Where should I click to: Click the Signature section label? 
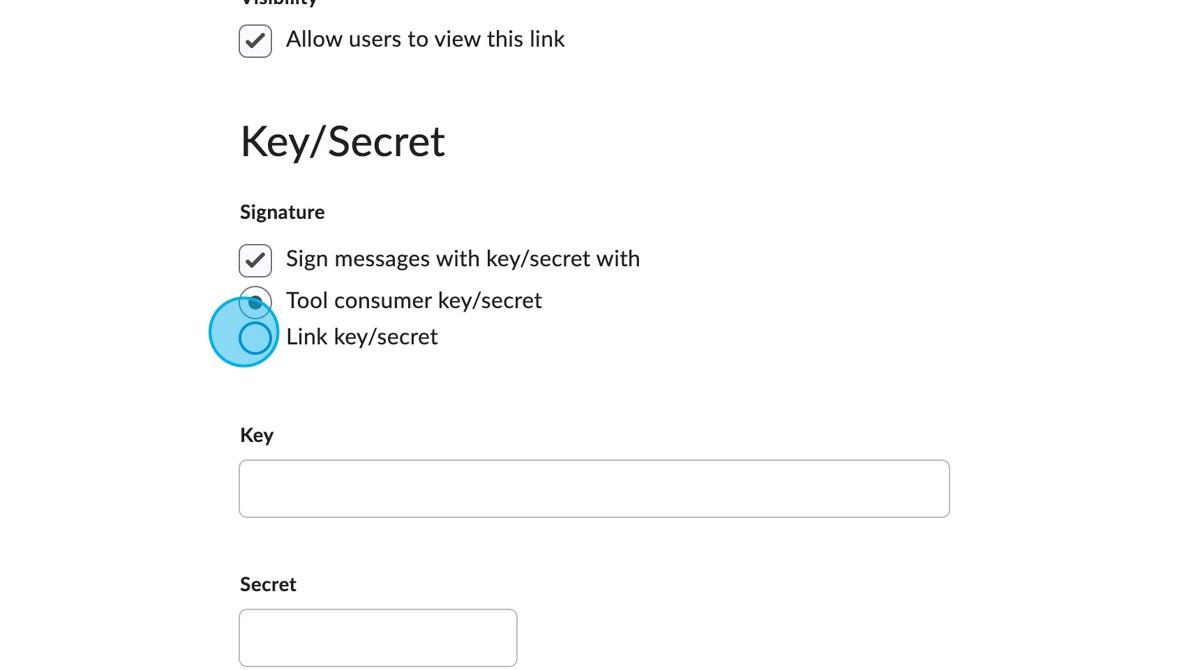pyautogui.click(x=282, y=211)
